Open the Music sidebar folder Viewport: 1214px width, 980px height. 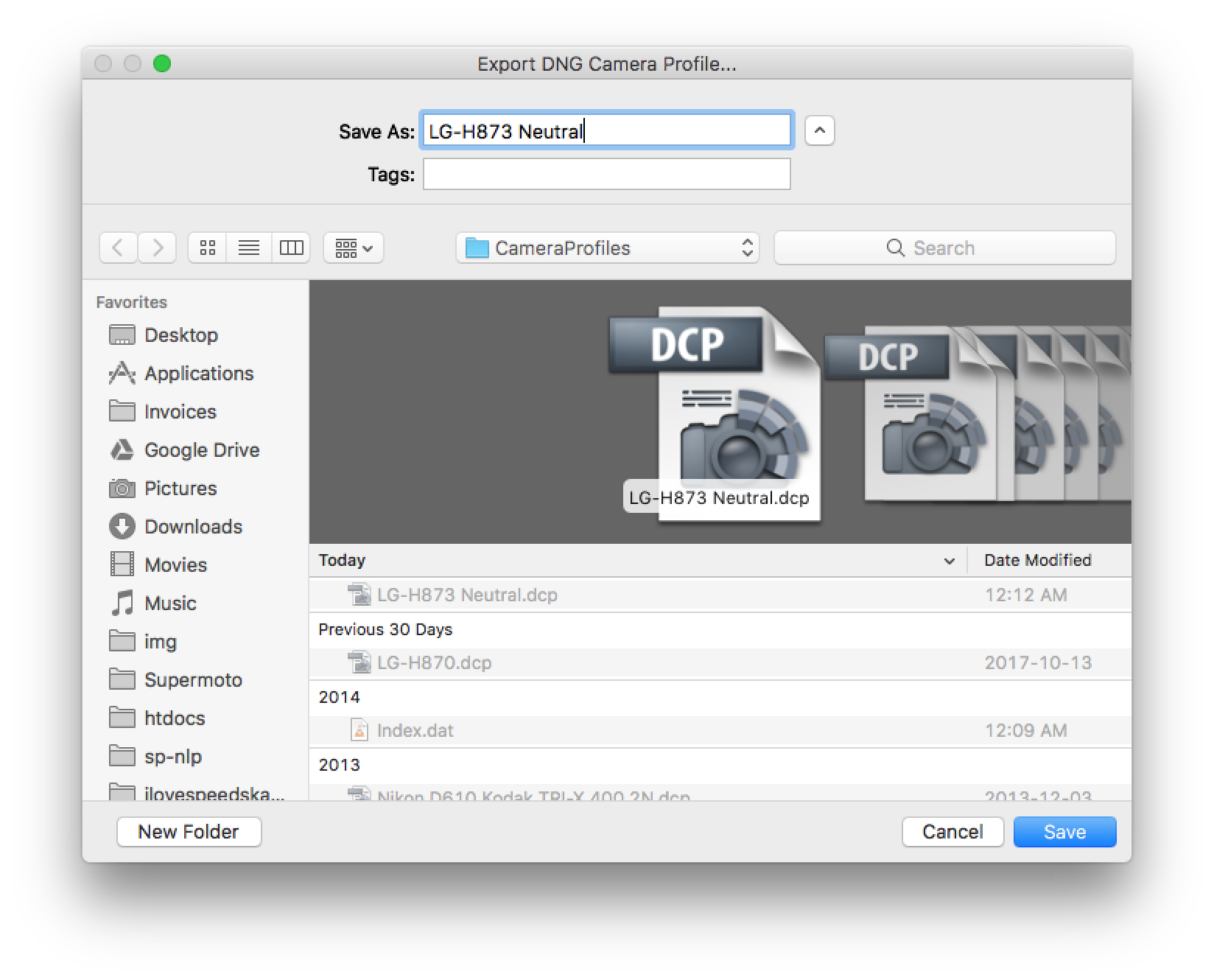tap(152, 603)
